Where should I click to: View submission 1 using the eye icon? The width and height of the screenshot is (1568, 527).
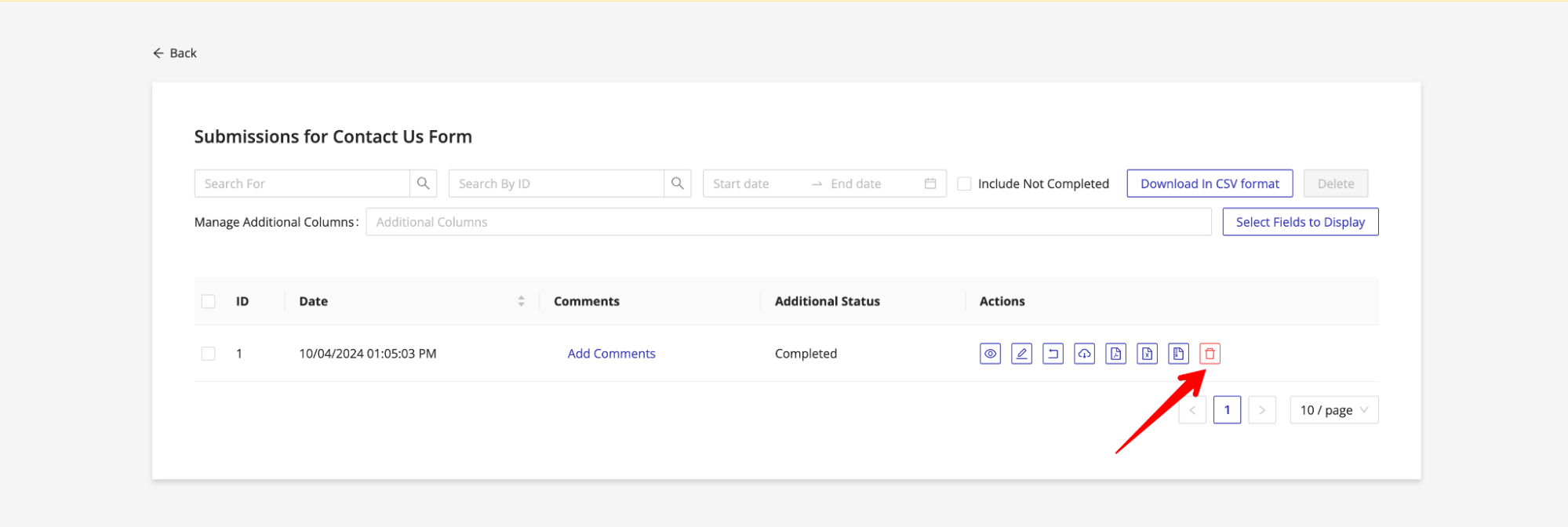[990, 354]
